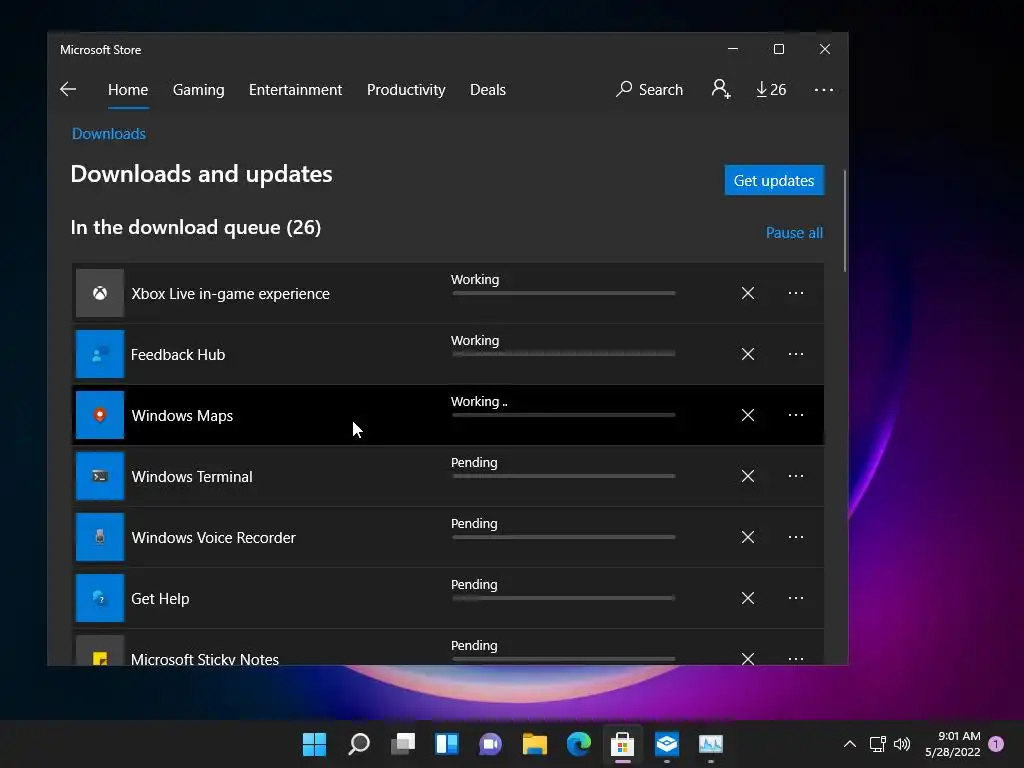The image size is (1024, 768).
Task: Select the Get Help name text
Action: [x=160, y=599]
